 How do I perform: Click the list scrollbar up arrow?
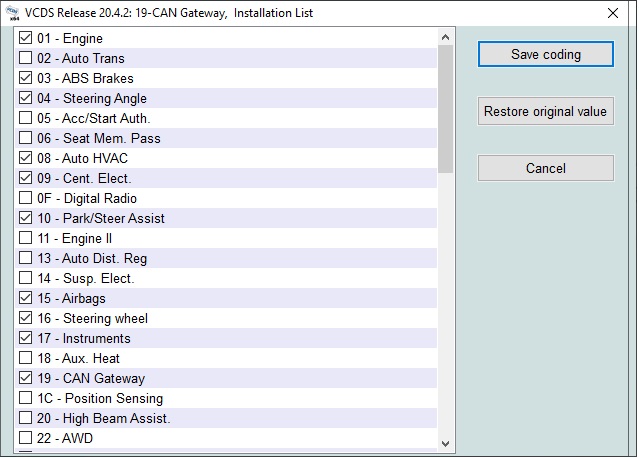[x=445, y=37]
